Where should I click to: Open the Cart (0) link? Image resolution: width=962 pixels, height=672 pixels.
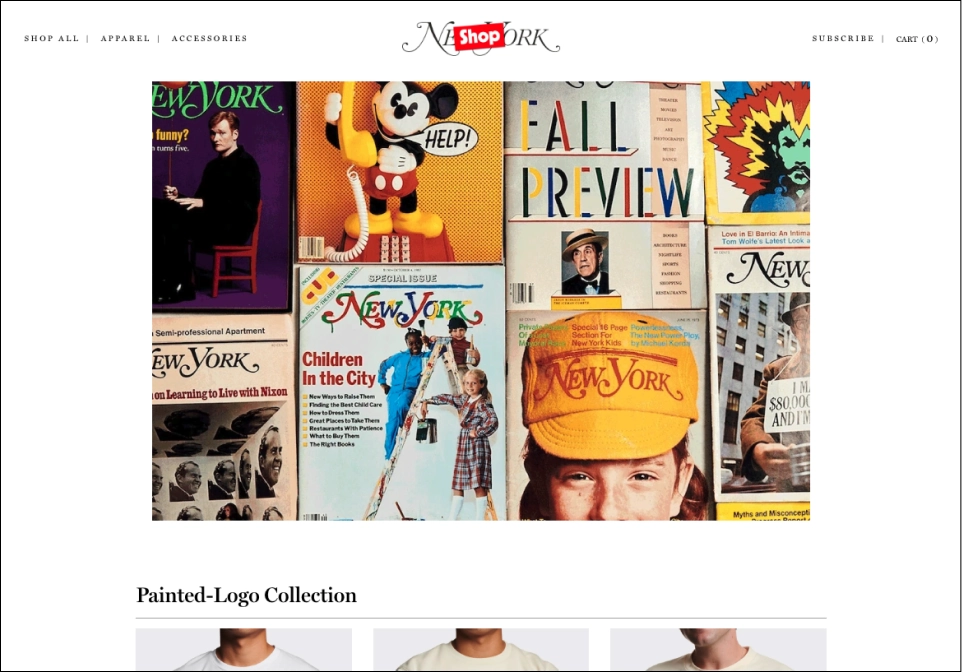(917, 39)
